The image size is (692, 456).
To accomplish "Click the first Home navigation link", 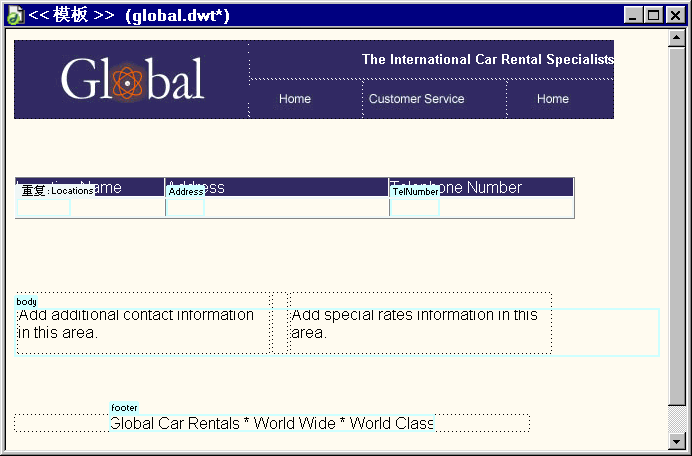I will point(295,98).
